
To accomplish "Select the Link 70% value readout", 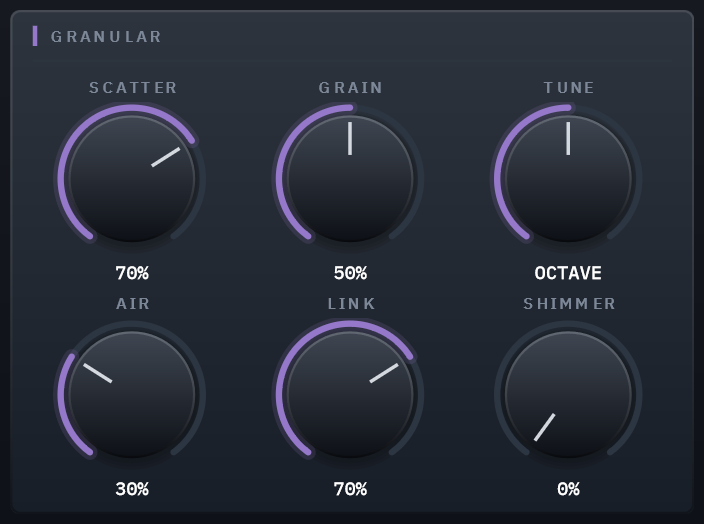I will [x=350, y=489].
